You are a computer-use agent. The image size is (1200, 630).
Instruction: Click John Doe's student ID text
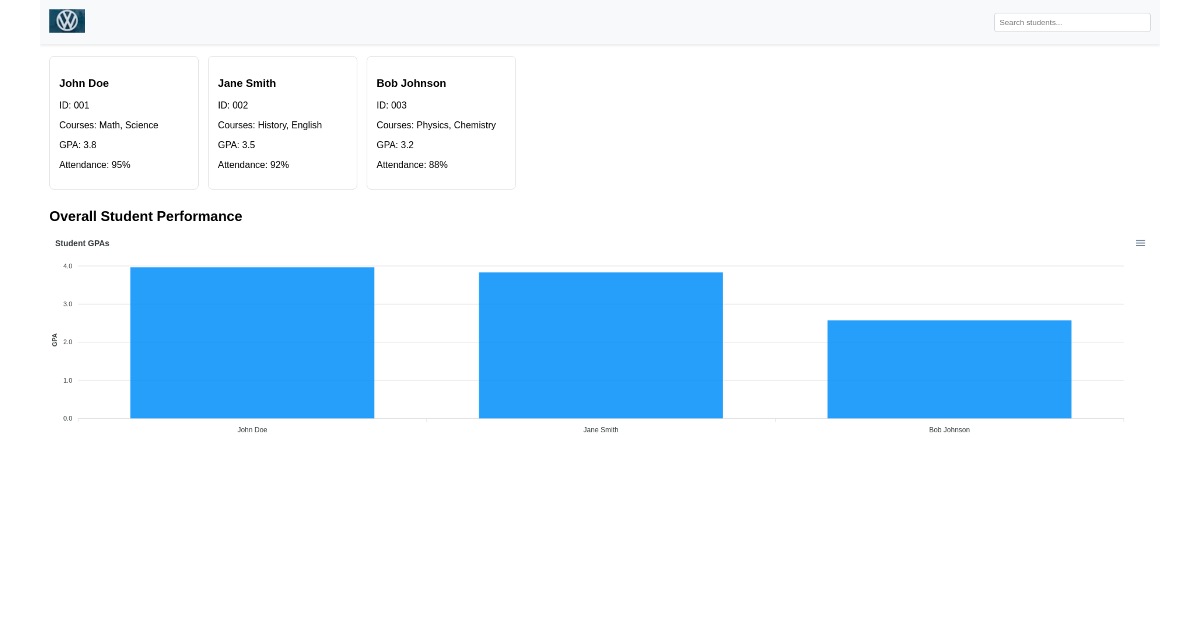(x=72, y=104)
